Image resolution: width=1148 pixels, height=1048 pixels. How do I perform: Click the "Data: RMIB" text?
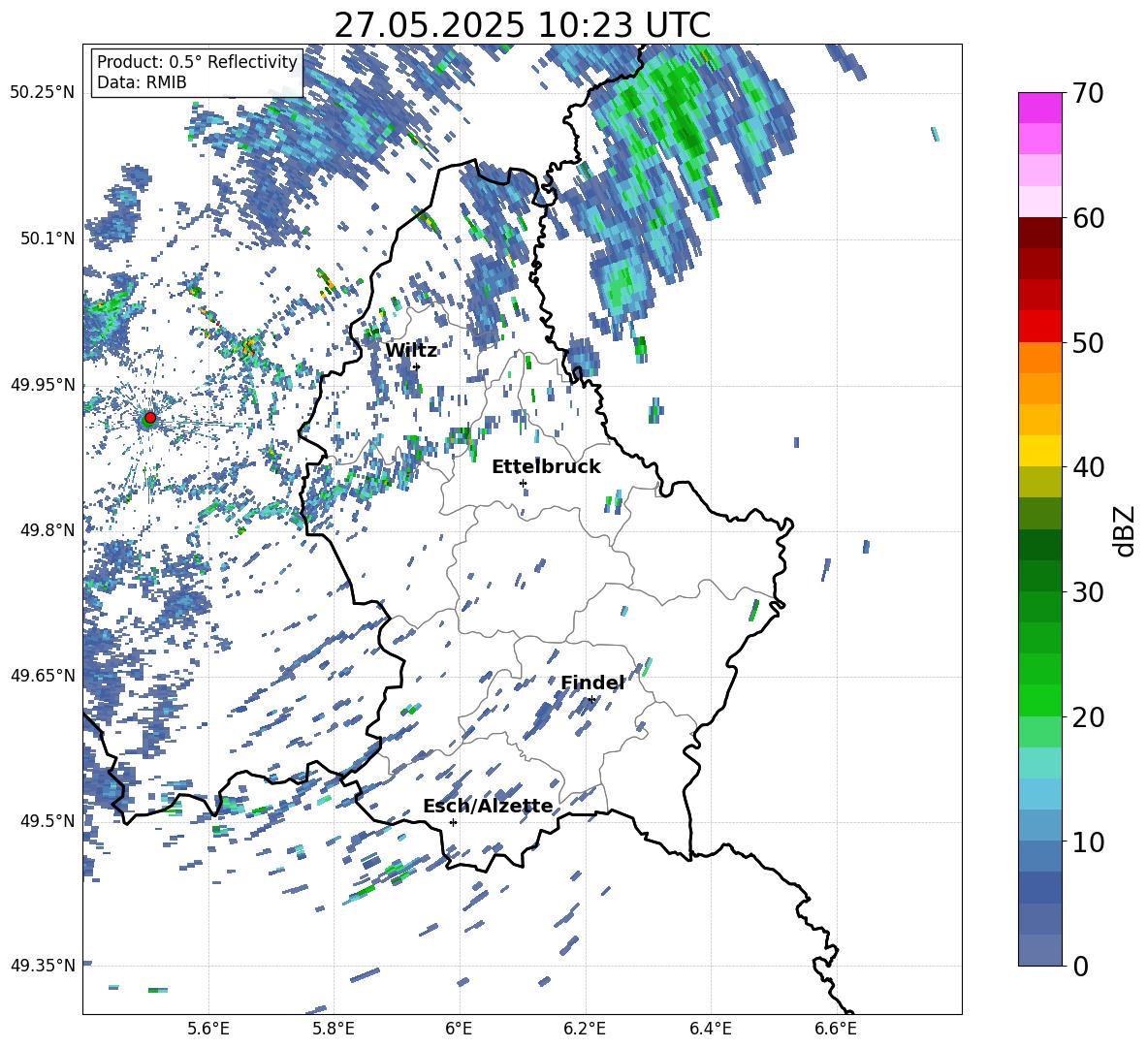tap(142, 82)
